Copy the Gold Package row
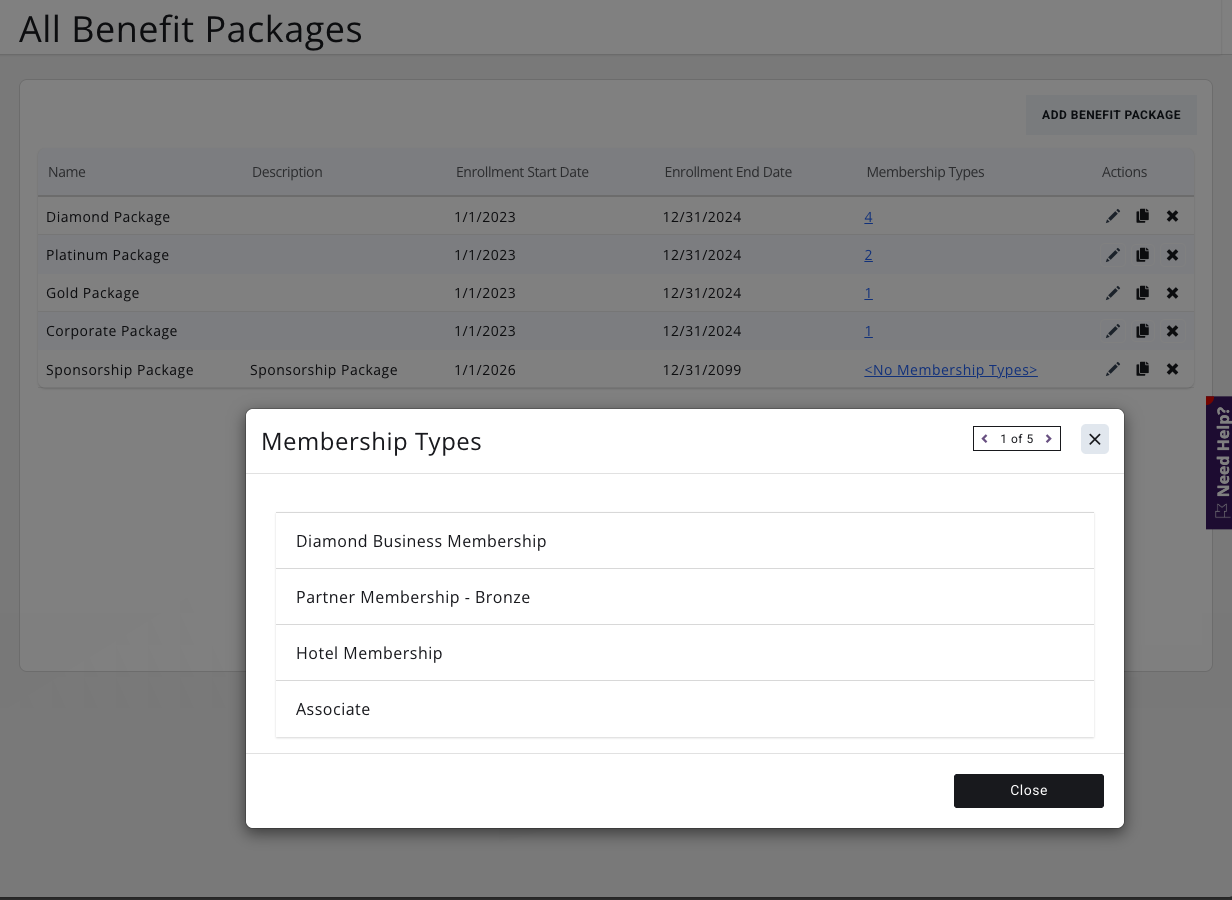The width and height of the screenshot is (1232, 900). [1142, 293]
